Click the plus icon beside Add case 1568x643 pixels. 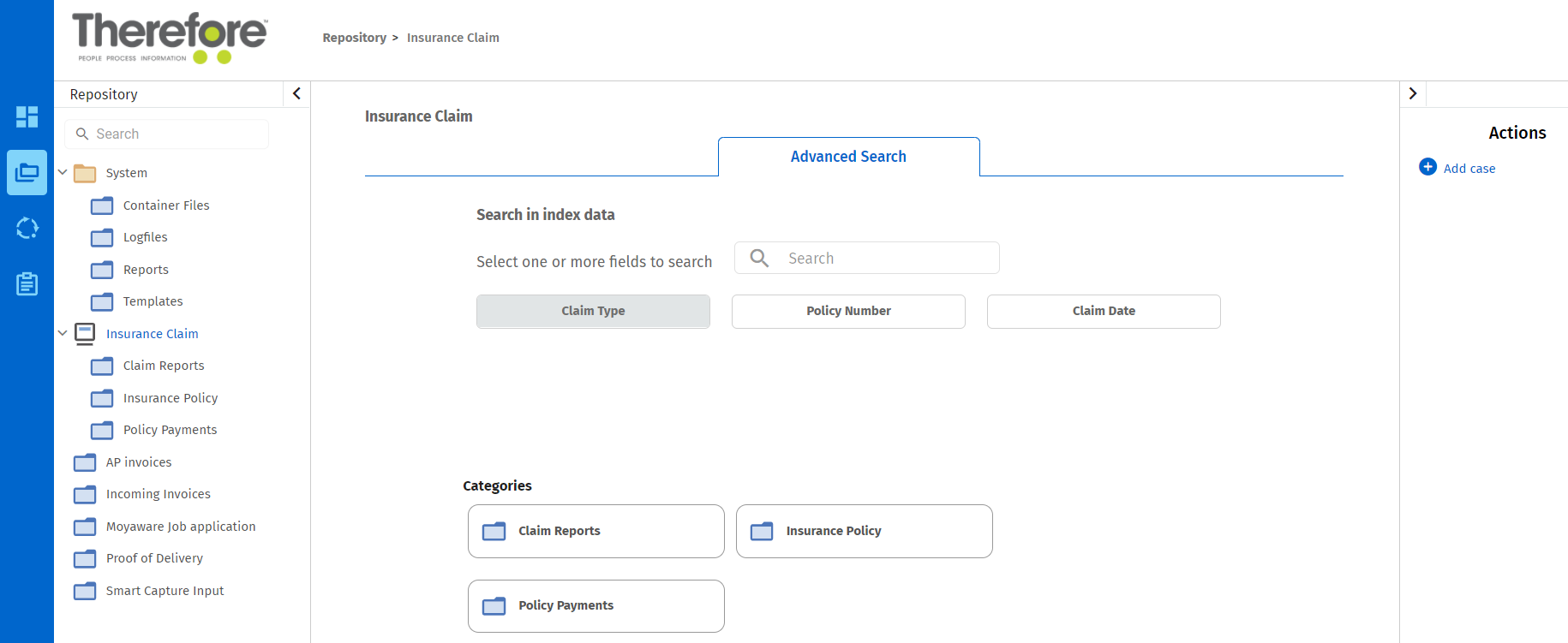click(x=1427, y=167)
